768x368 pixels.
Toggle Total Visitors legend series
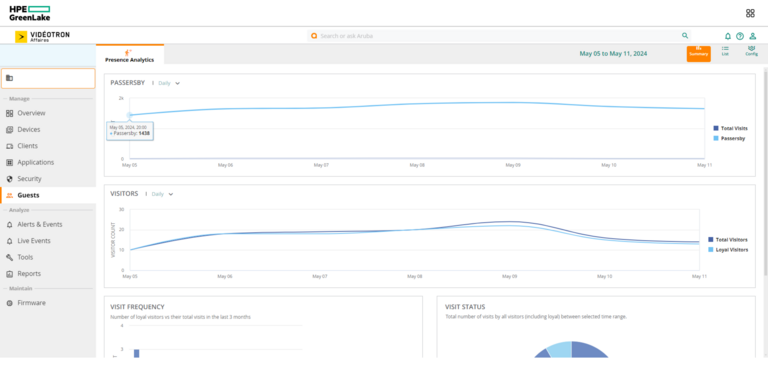728,240
